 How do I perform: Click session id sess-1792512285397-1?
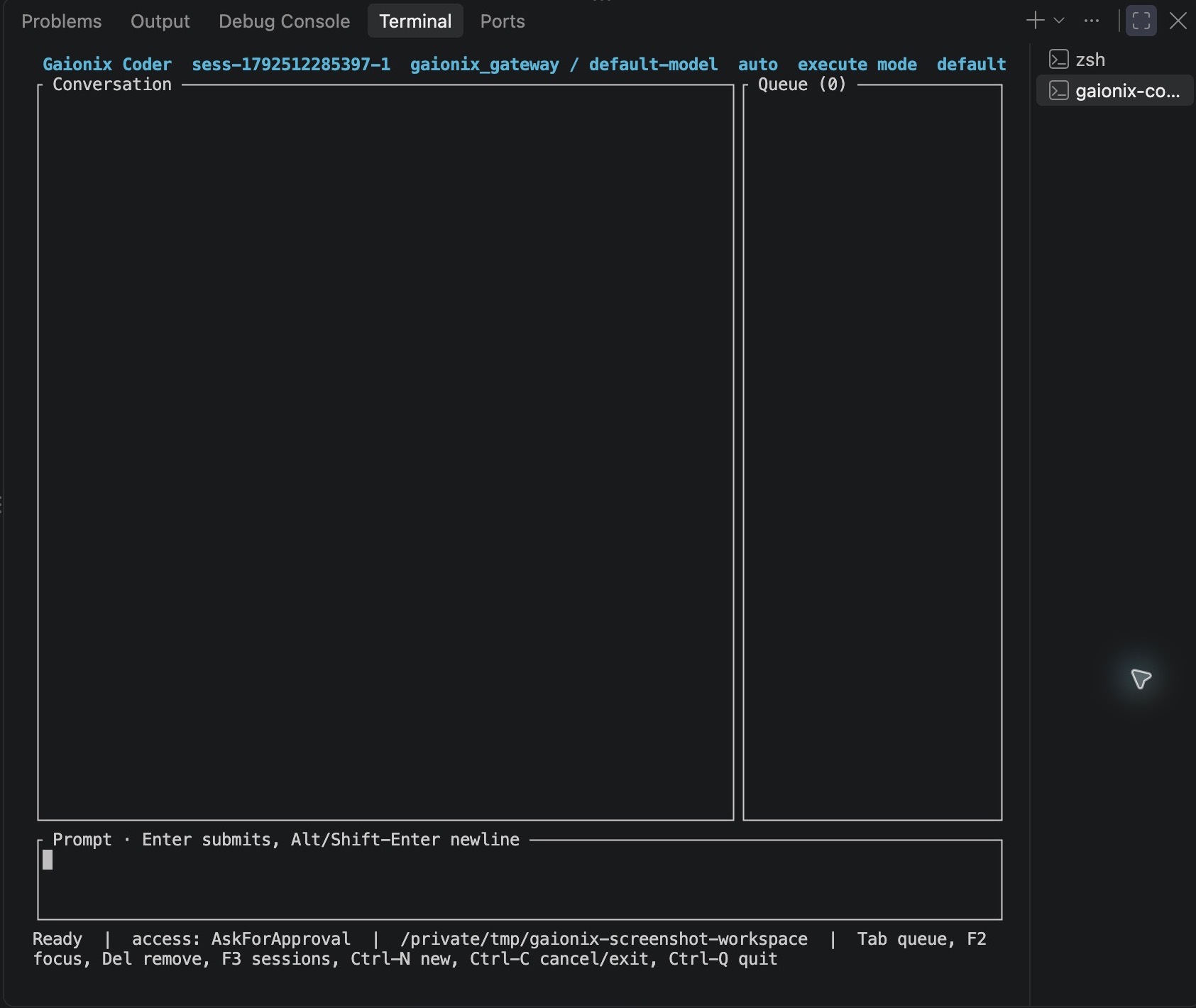coord(291,65)
